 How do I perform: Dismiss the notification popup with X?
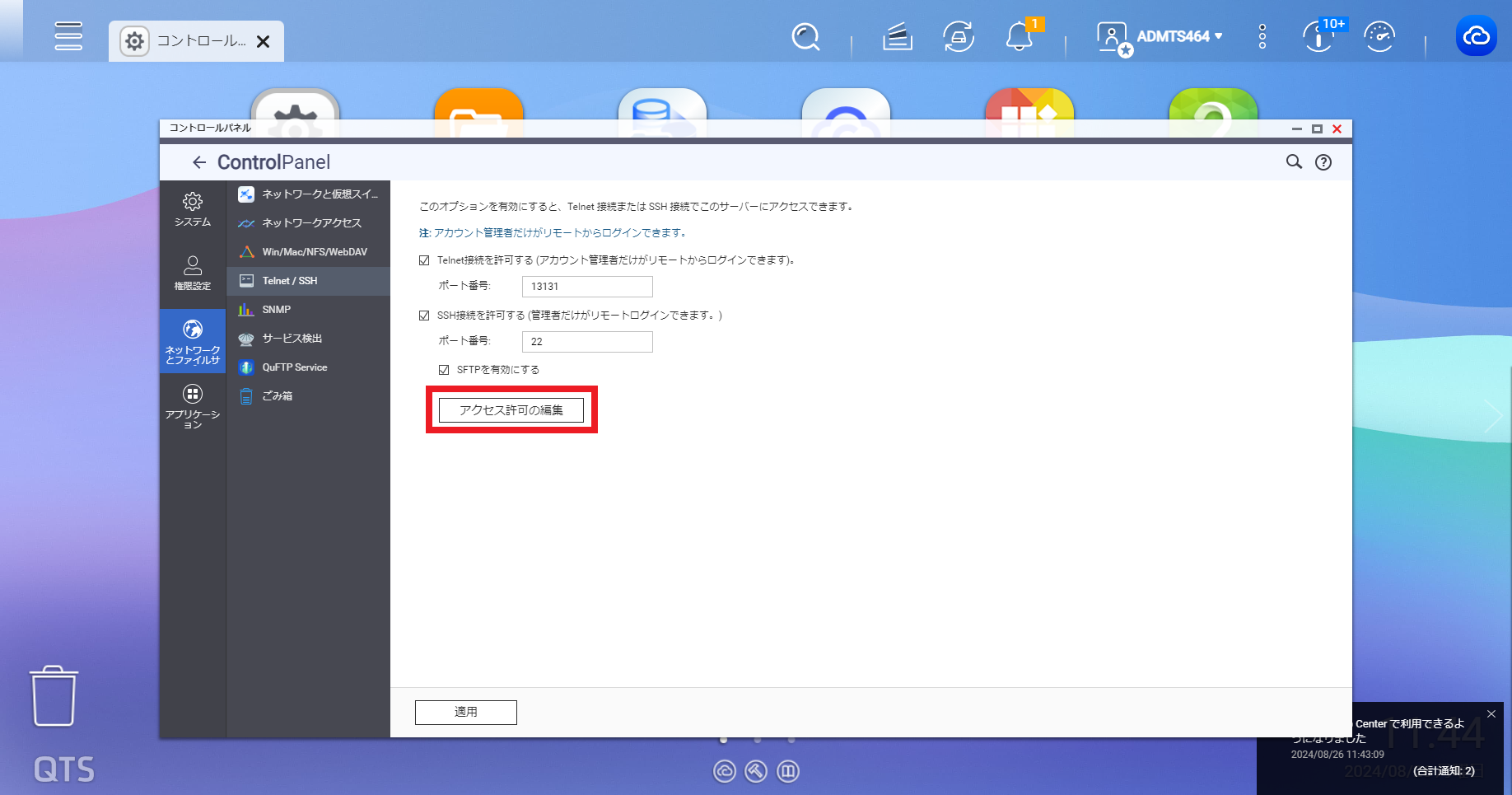[1491, 714]
